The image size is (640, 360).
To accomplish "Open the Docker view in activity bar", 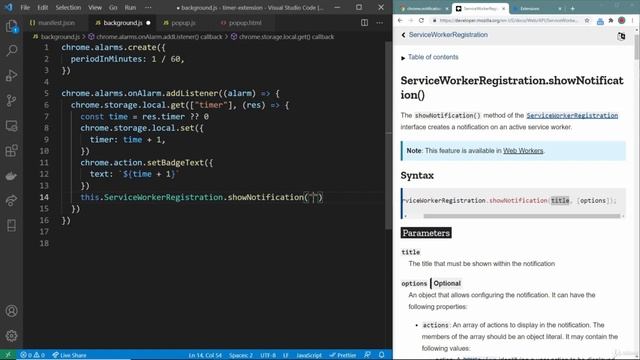I will click(11, 176).
